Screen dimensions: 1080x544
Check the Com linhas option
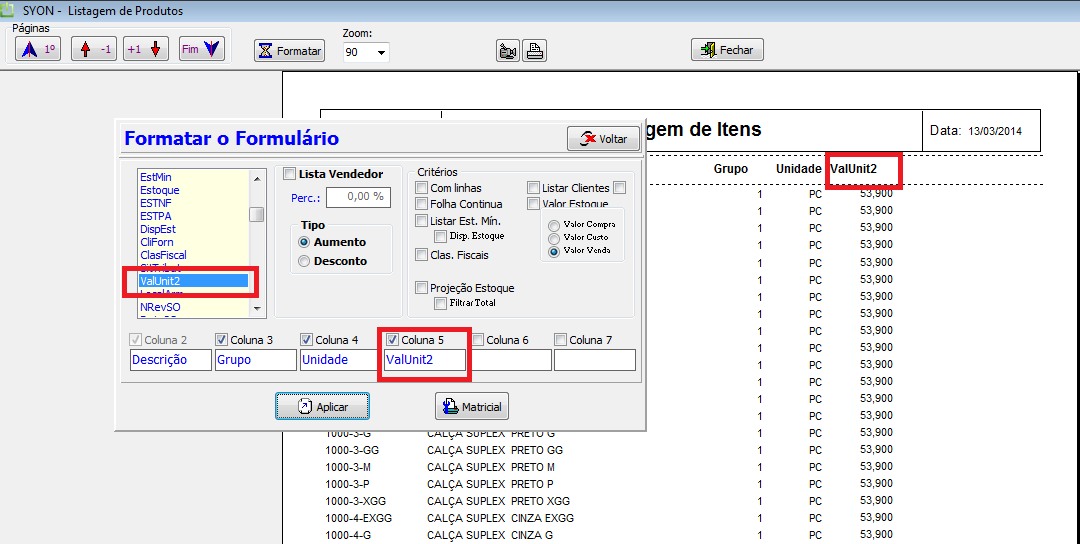(422, 188)
